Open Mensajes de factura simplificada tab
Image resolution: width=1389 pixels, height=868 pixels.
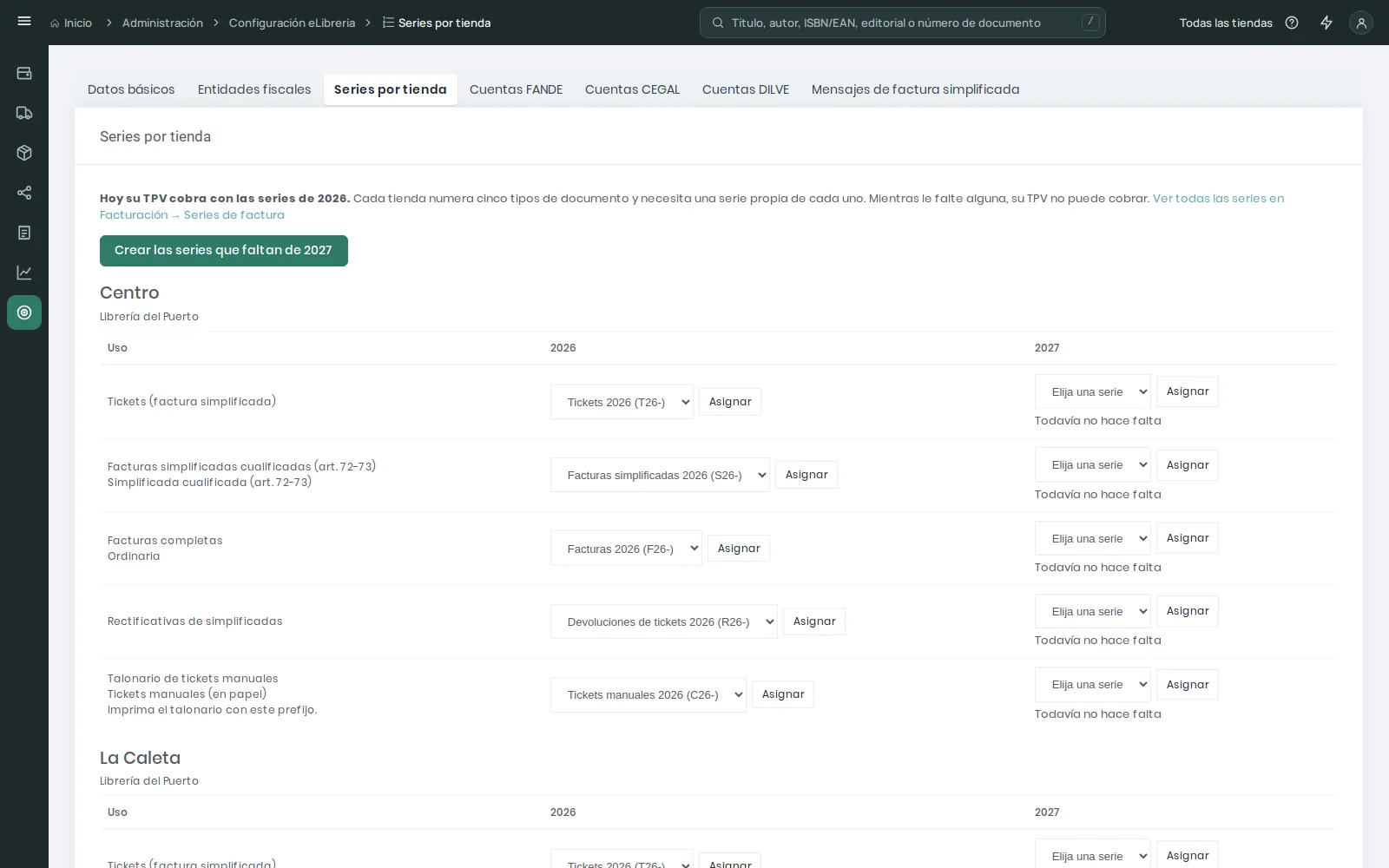click(x=915, y=89)
